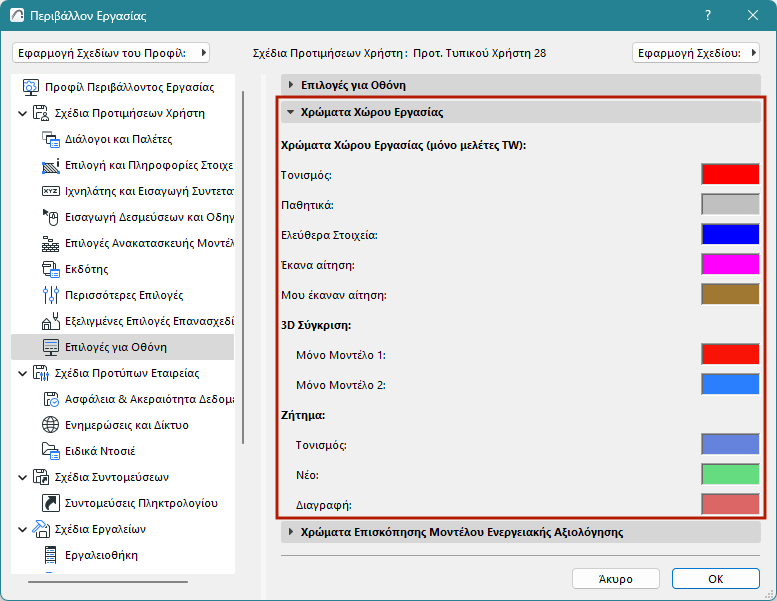This screenshot has height=601, width=777.
Task: Click the Προφίλ Περιβάλλοντος Εργασίας label
Action: point(129,87)
